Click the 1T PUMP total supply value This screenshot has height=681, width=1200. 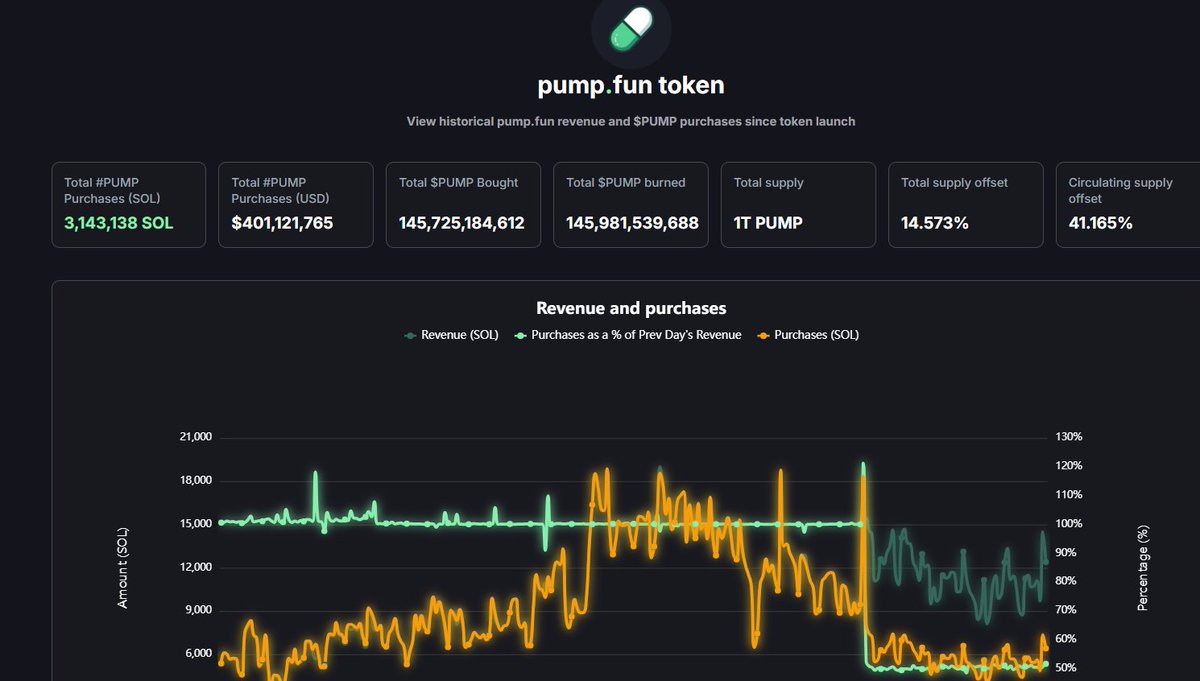[x=768, y=223]
